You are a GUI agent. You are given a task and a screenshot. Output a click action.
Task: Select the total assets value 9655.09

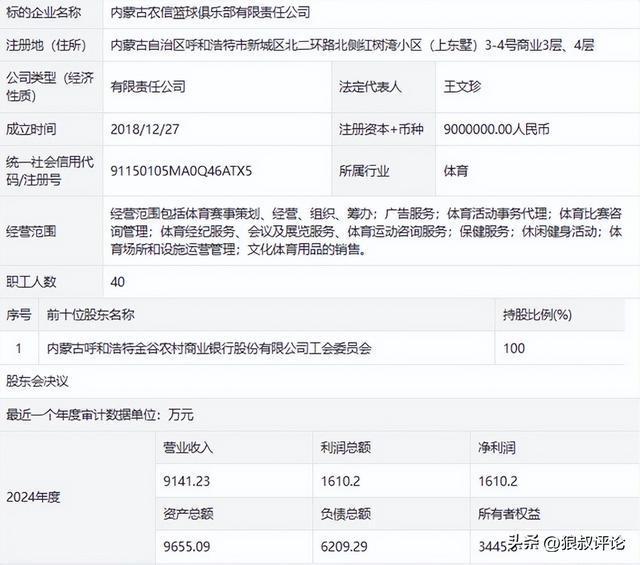(188, 546)
